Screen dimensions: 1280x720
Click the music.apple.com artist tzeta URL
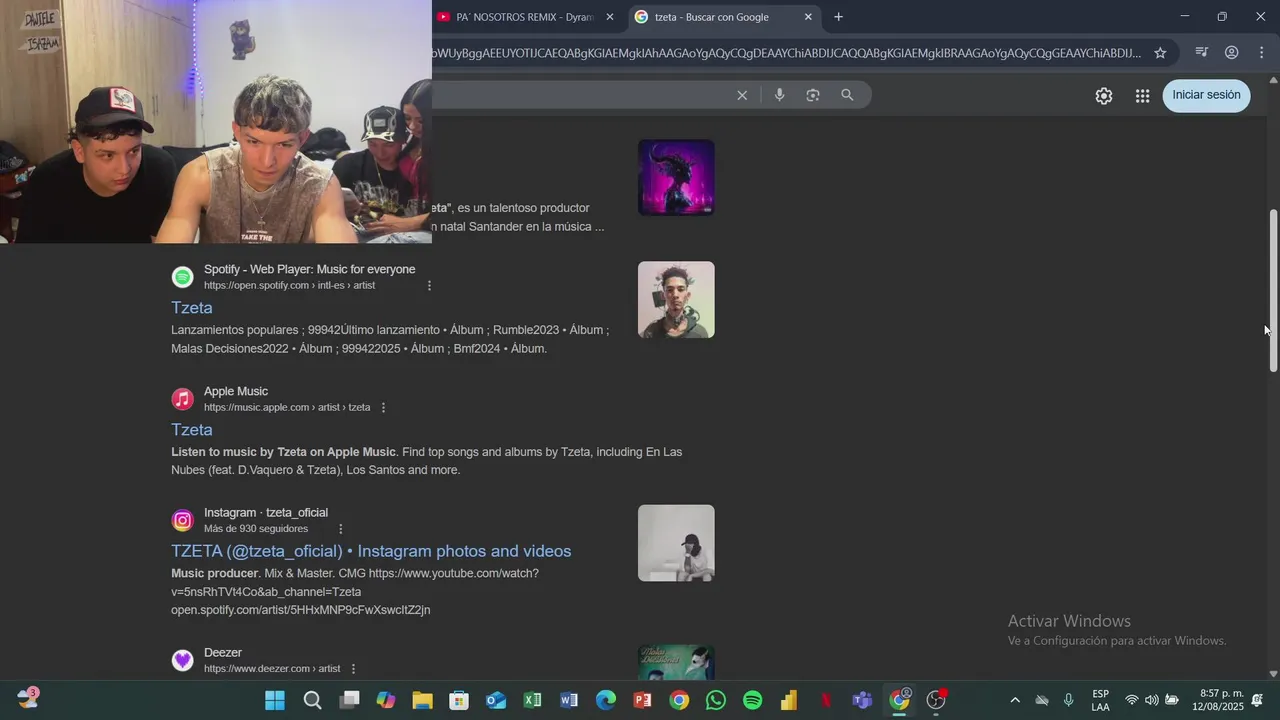(287, 408)
